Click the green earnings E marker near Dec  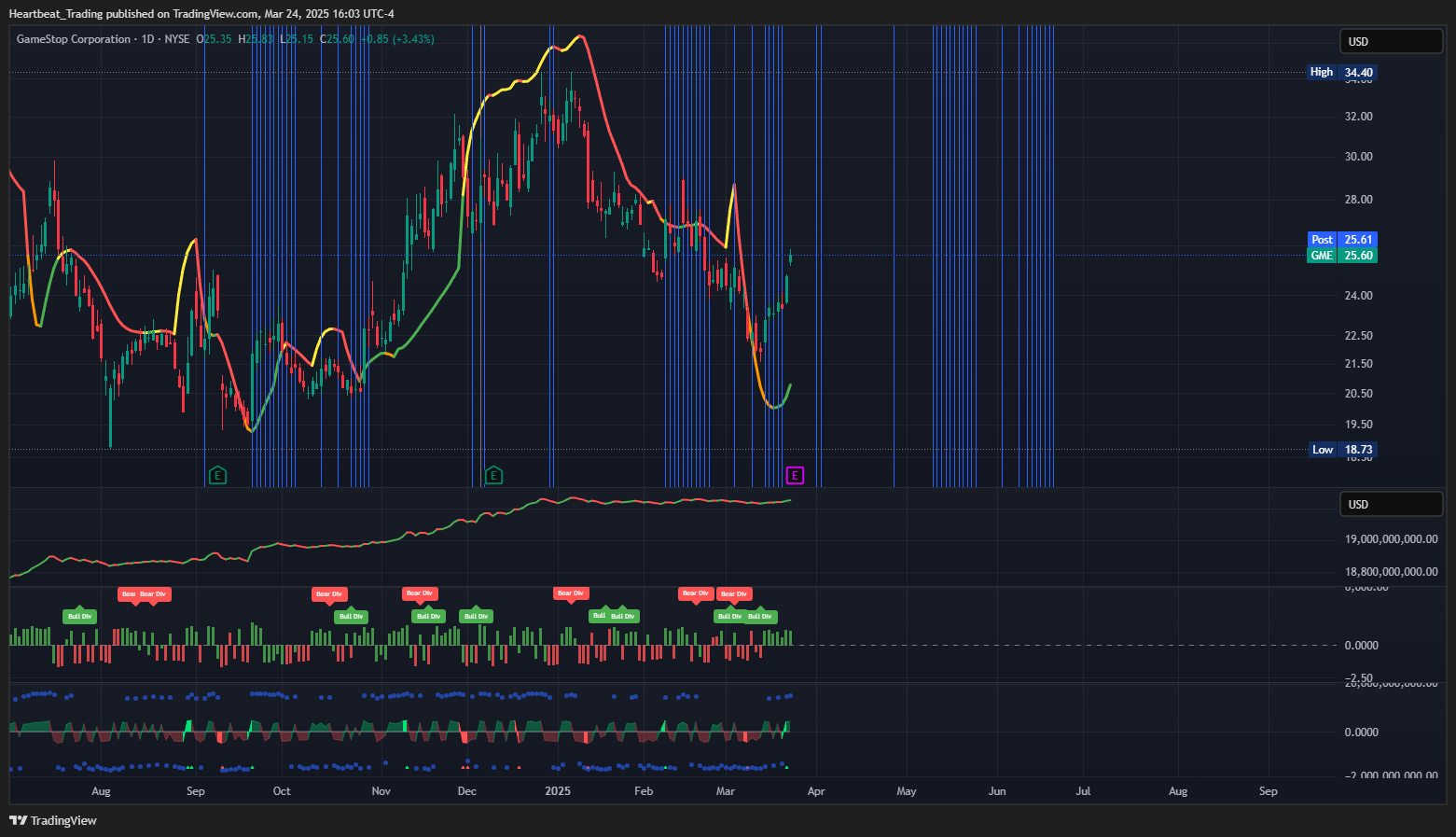pos(493,476)
